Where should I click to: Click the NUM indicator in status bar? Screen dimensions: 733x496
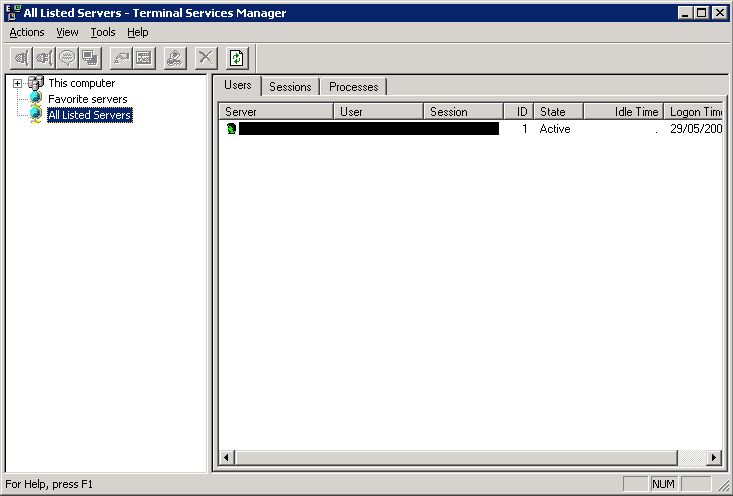(663, 484)
